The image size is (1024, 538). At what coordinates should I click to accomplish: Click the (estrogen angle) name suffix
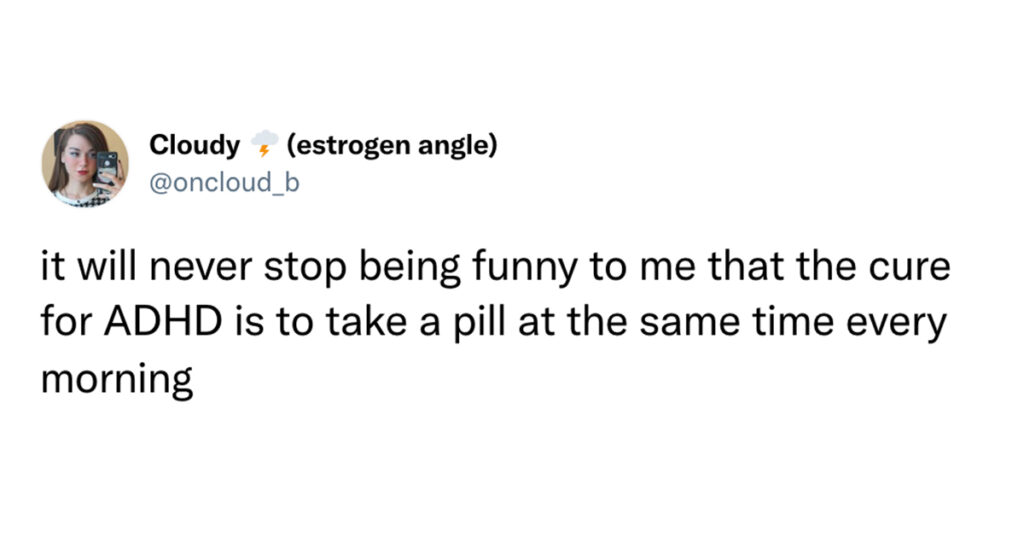coord(391,145)
